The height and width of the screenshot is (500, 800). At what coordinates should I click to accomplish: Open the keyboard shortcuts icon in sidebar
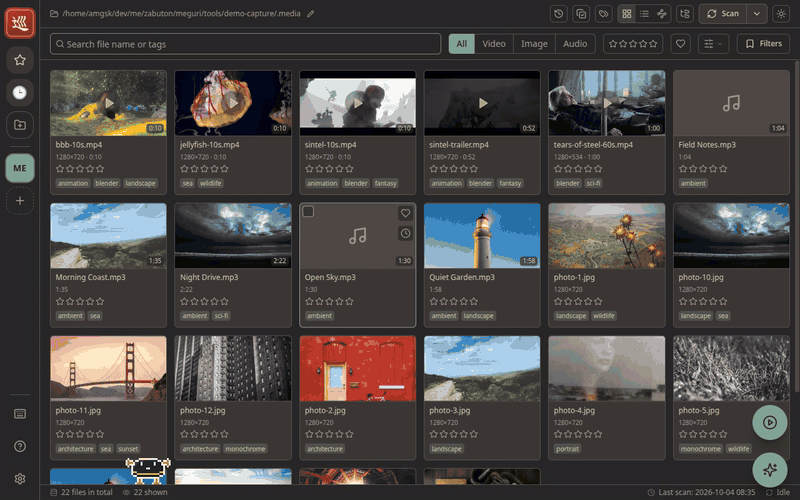click(20, 414)
